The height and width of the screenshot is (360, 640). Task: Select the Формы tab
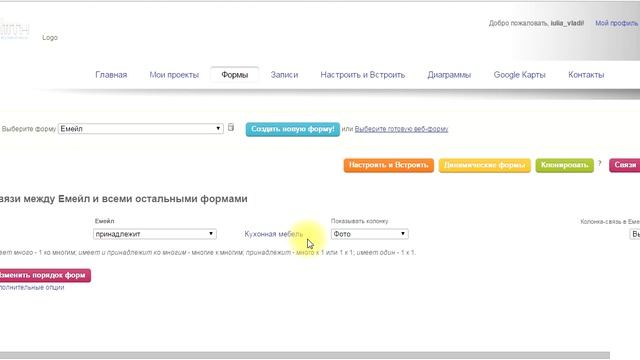click(235, 75)
